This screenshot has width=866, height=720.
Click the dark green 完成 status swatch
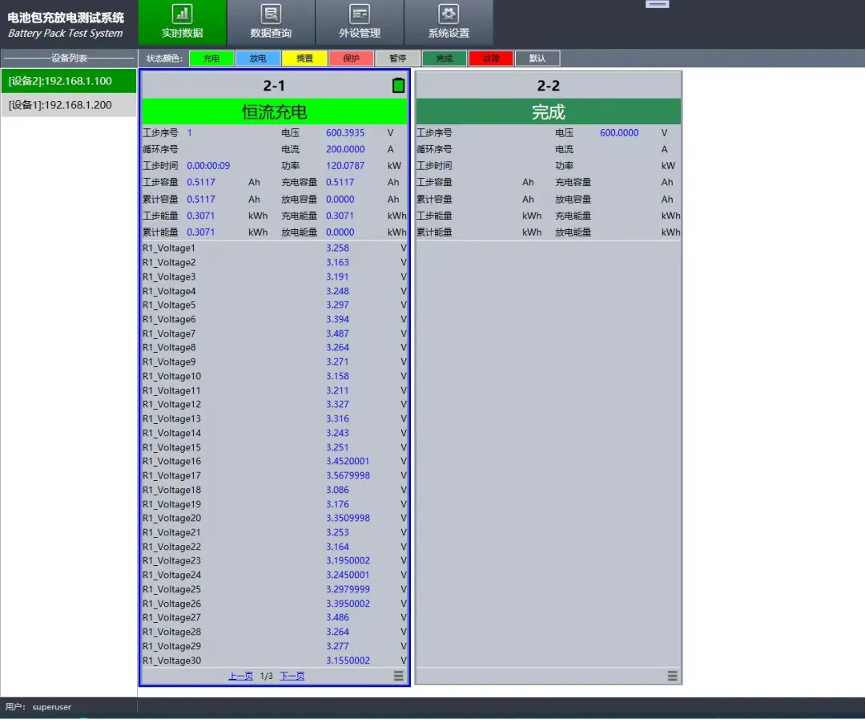point(444,59)
